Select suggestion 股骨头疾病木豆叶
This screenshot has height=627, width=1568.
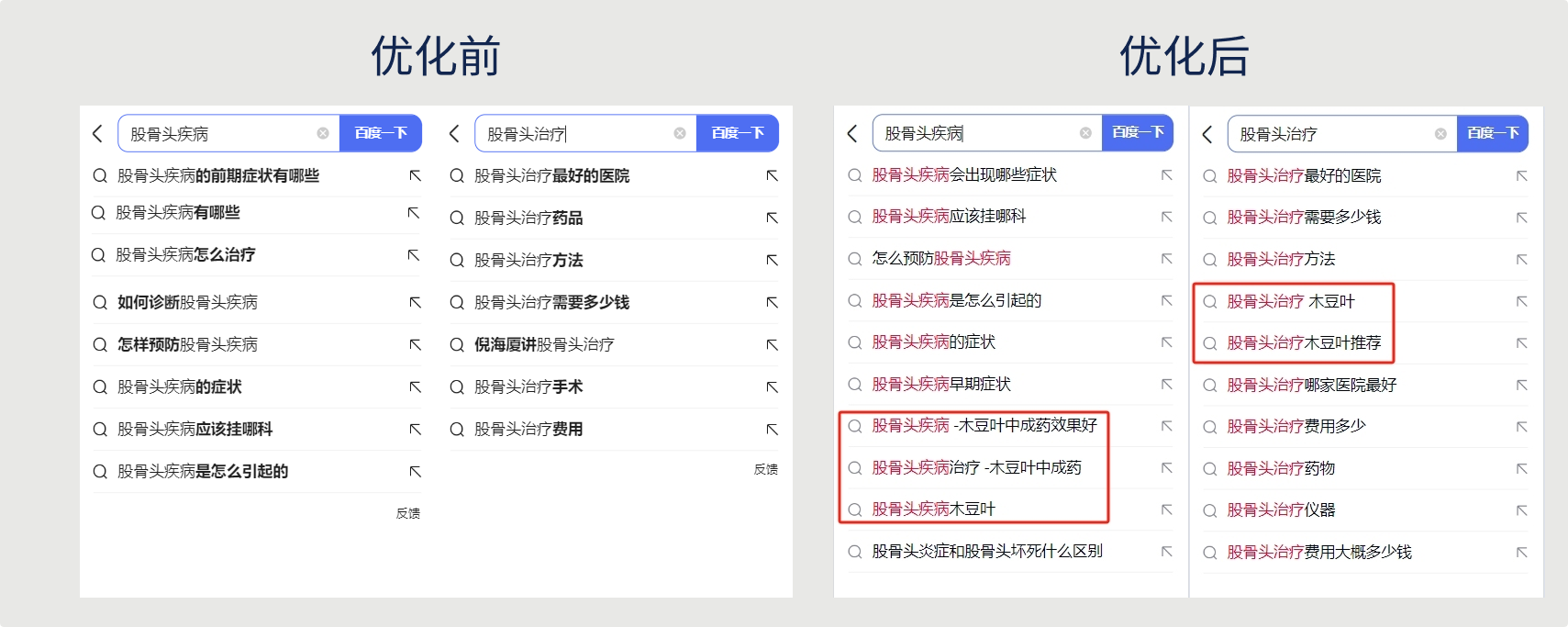coord(934,509)
